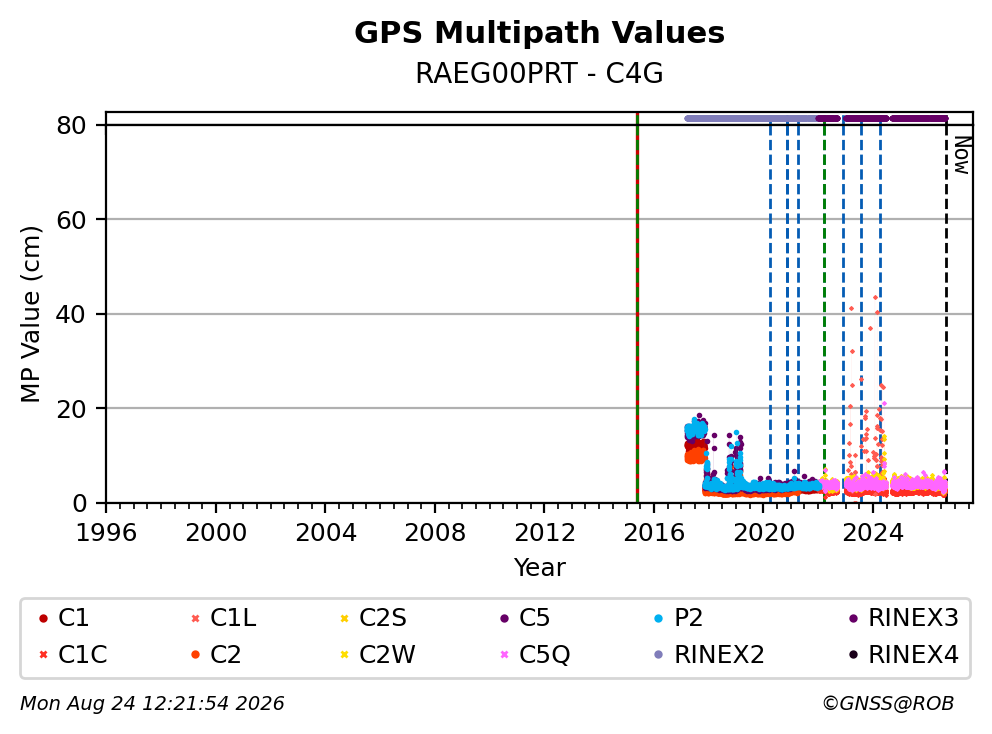992x734 pixels.
Task: Click the 2016 tick on Year axis
Action: coord(654,533)
